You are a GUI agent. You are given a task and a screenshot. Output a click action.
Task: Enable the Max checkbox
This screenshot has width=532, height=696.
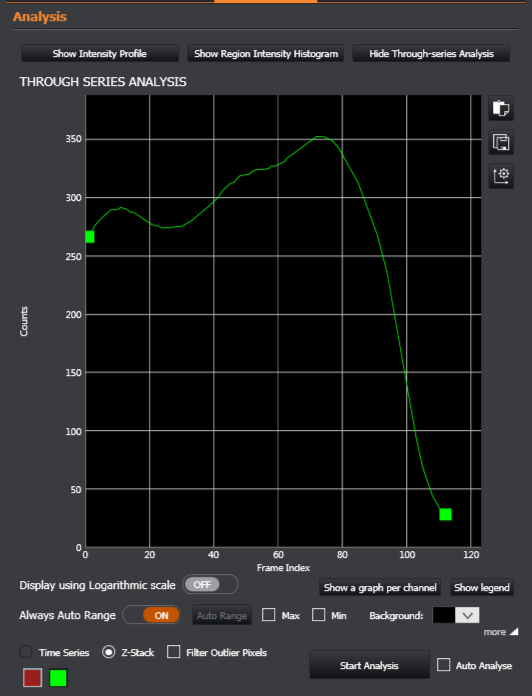pos(268,615)
